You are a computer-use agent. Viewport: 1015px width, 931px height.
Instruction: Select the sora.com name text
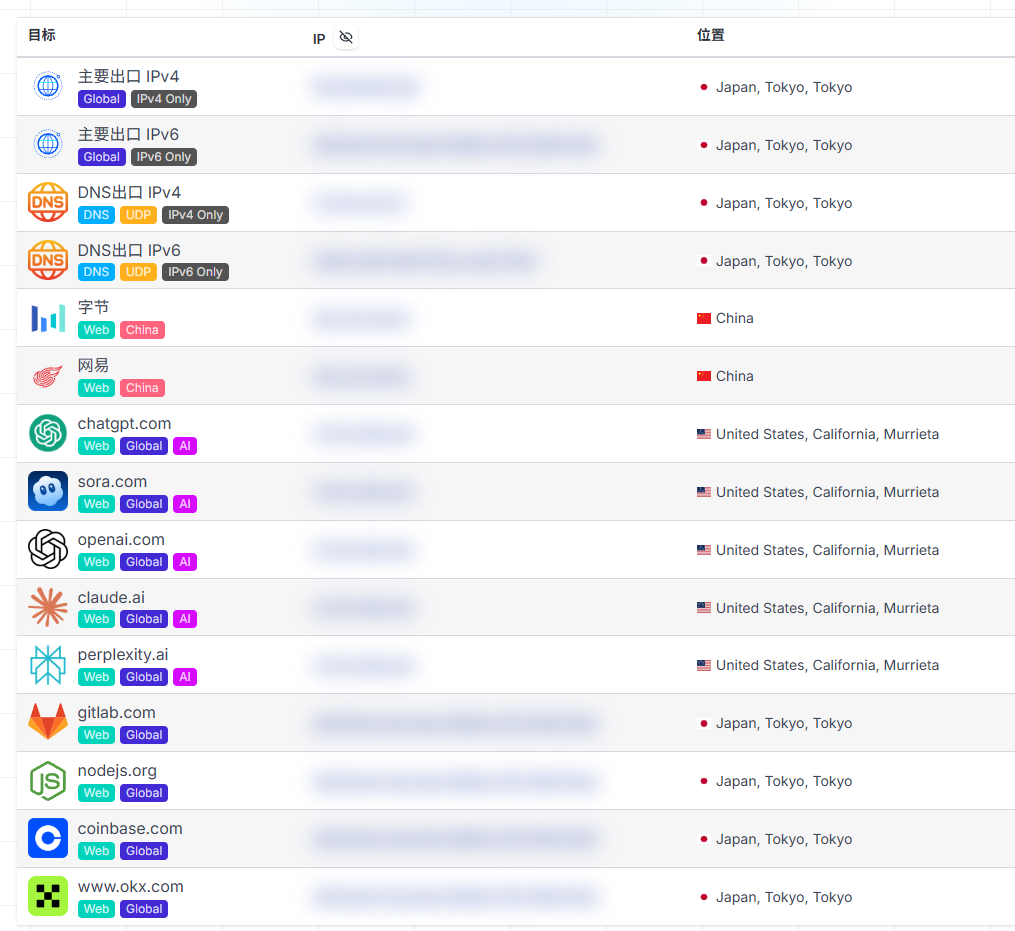112,482
